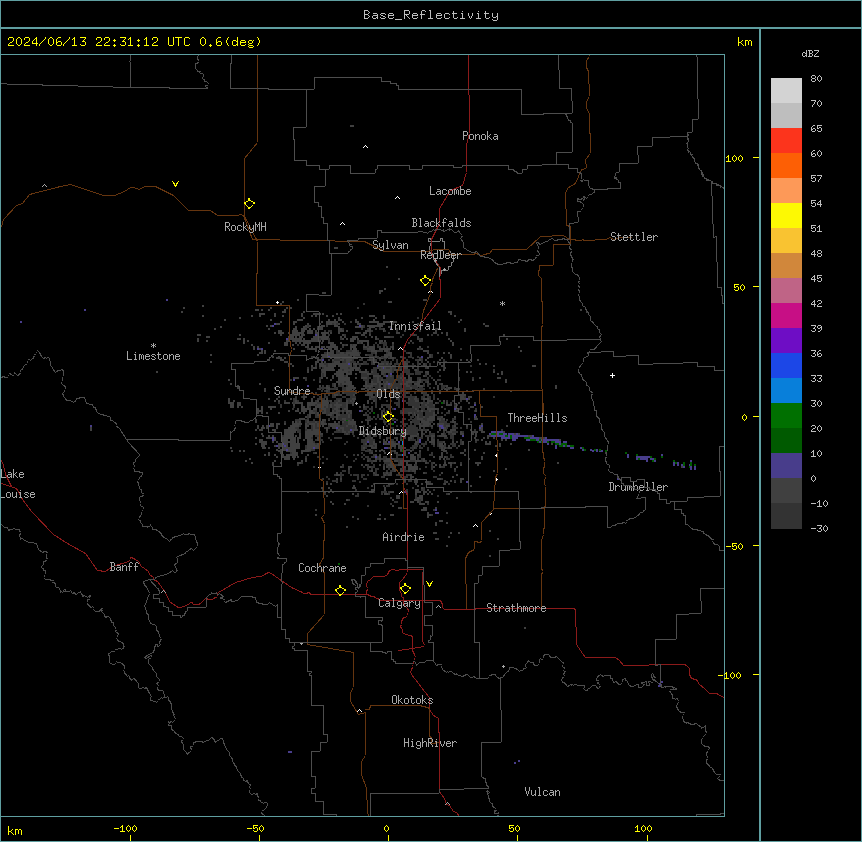Image resolution: width=862 pixels, height=842 pixels.
Task: Click the yellow diamond marker above RockyMH
Action: tap(249, 203)
